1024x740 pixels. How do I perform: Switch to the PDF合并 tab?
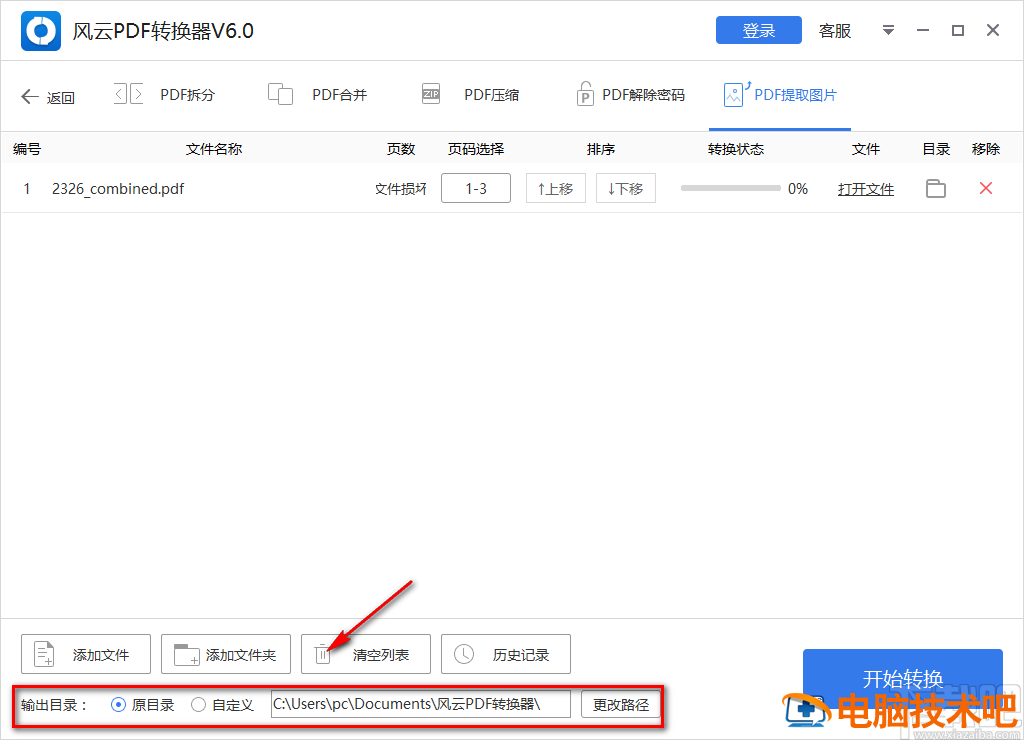[x=340, y=95]
